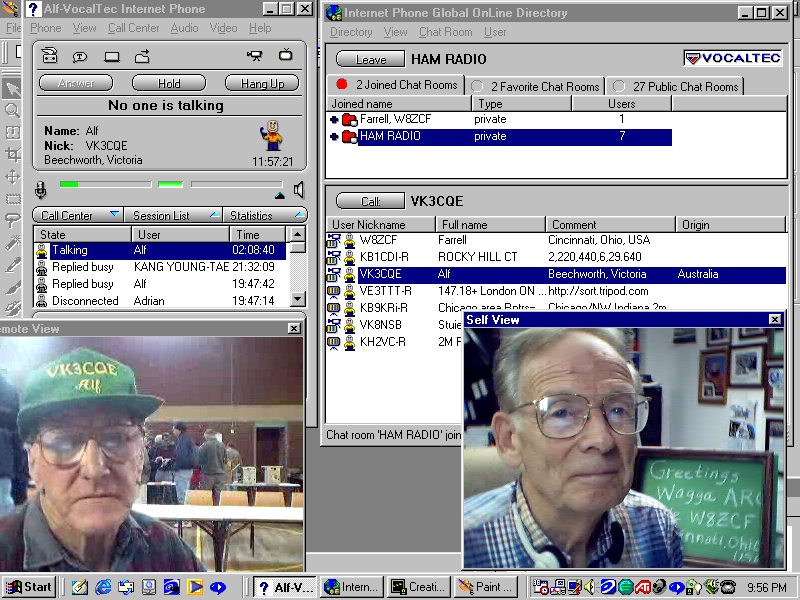Select the Talking Alf session row
800x600 pixels.
click(x=160, y=250)
